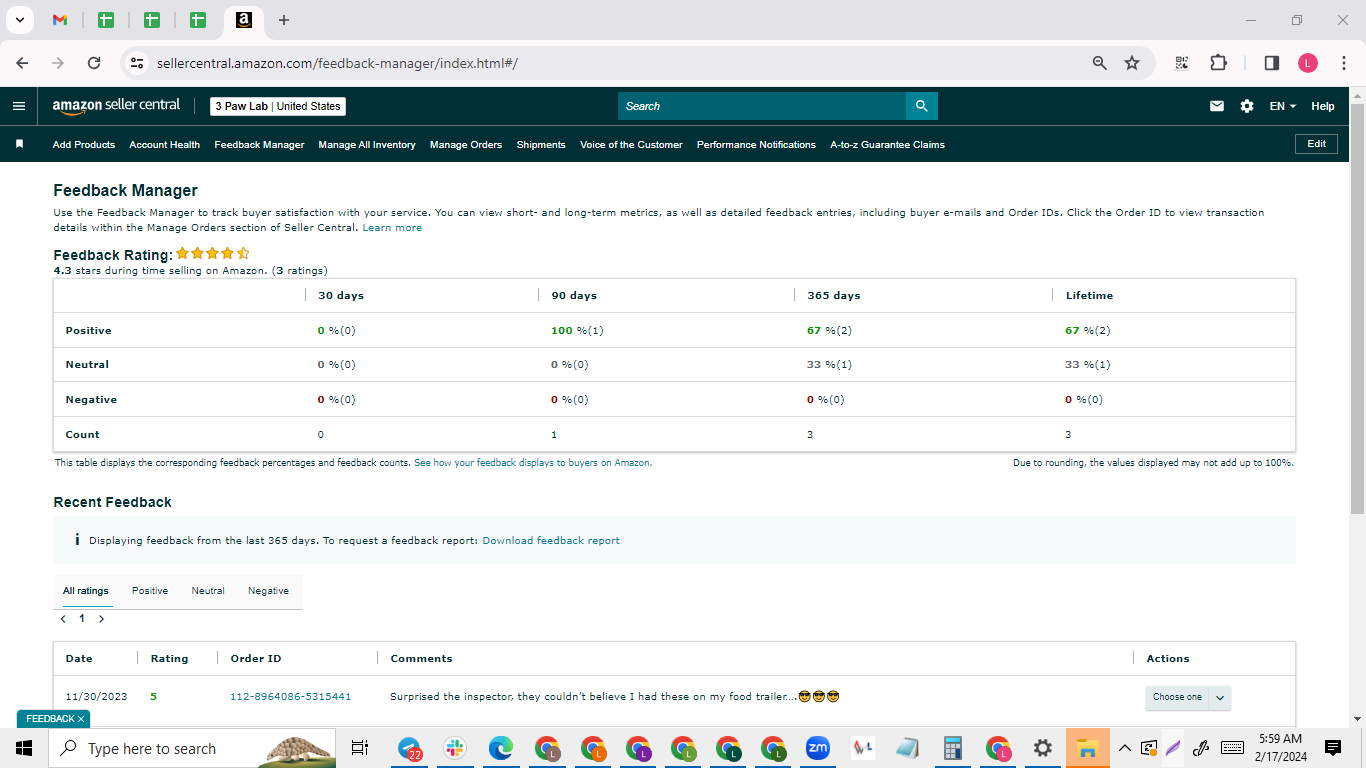The image size is (1366, 768).
Task: Open Voice of the Customer
Action: [x=631, y=144]
